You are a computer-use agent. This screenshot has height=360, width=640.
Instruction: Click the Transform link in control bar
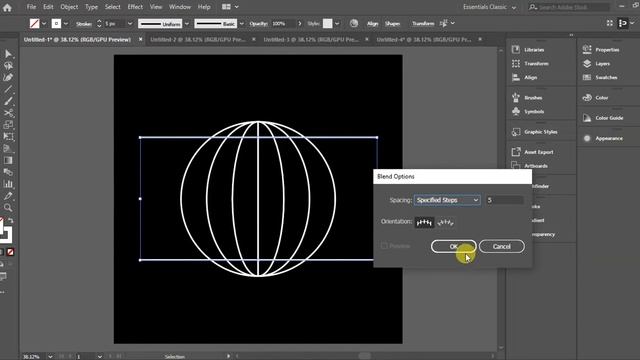point(423,24)
